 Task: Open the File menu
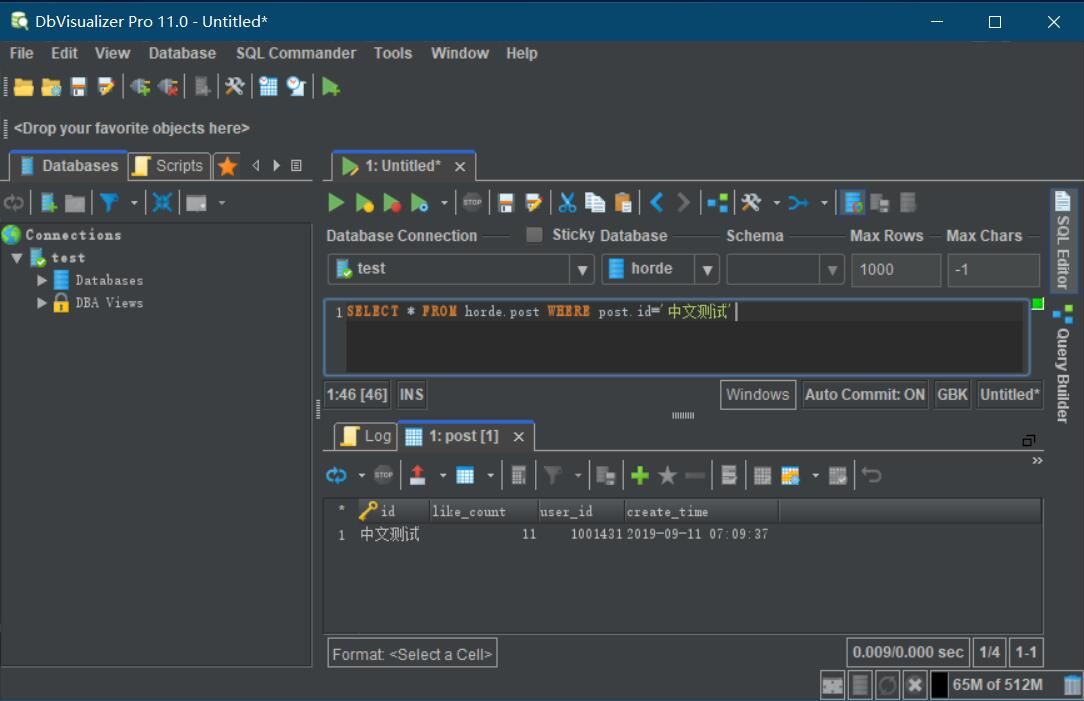[x=21, y=53]
